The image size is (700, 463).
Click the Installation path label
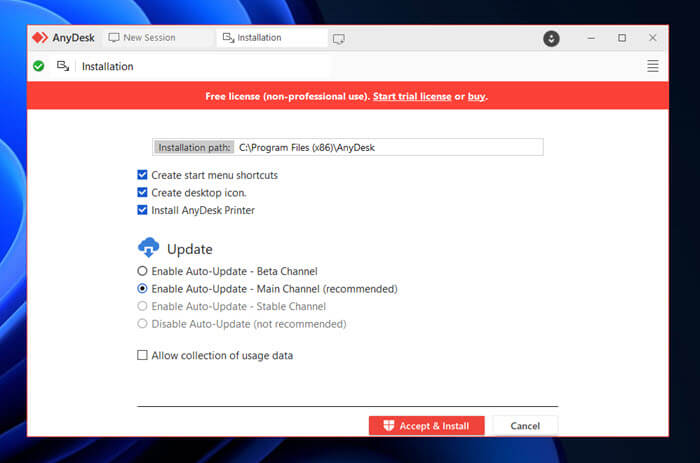click(194, 147)
